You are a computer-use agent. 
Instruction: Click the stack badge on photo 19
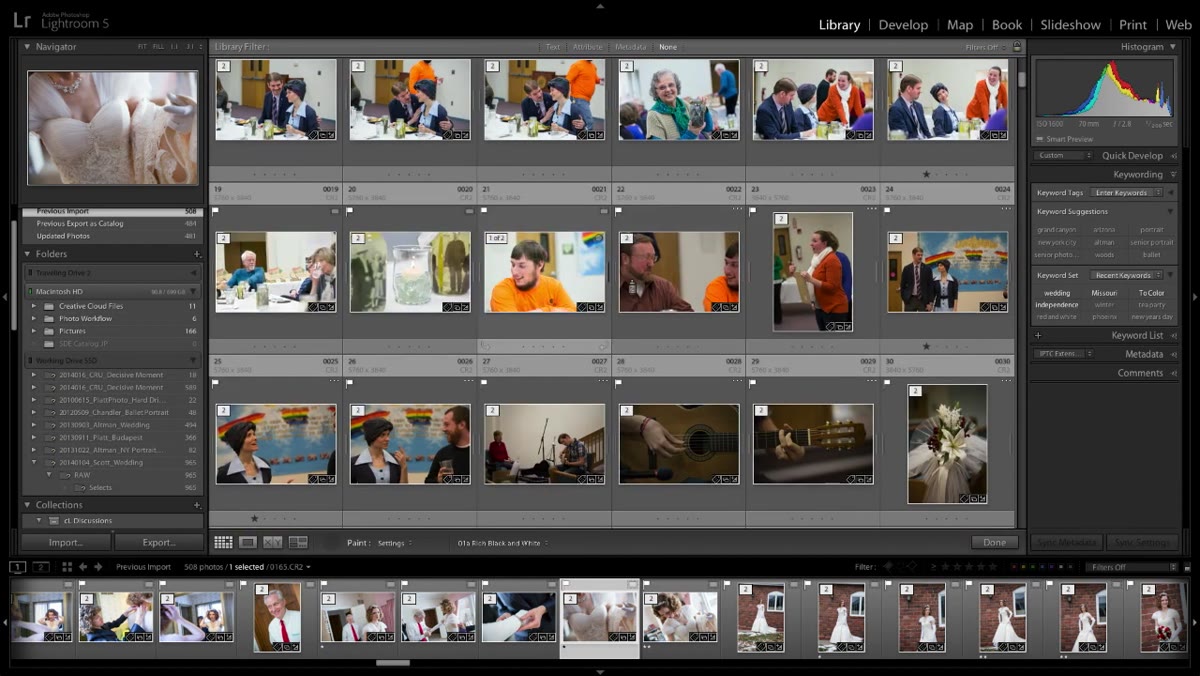[x=223, y=238]
